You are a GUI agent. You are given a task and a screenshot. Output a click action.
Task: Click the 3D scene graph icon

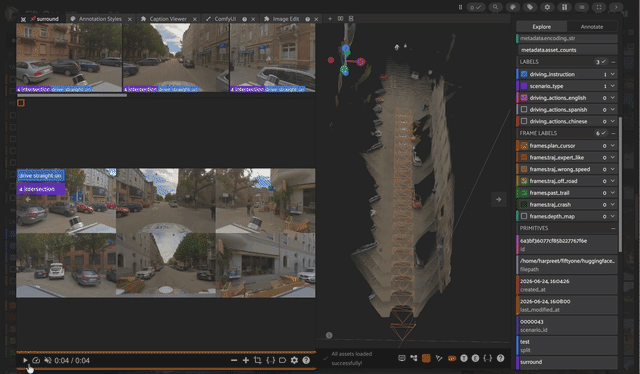point(414,358)
